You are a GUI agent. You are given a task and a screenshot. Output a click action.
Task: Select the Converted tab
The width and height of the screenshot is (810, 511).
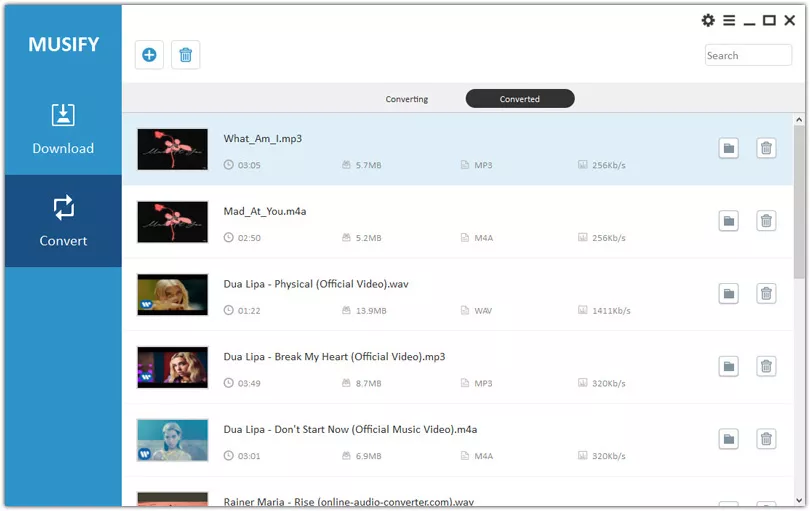pyautogui.click(x=520, y=99)
